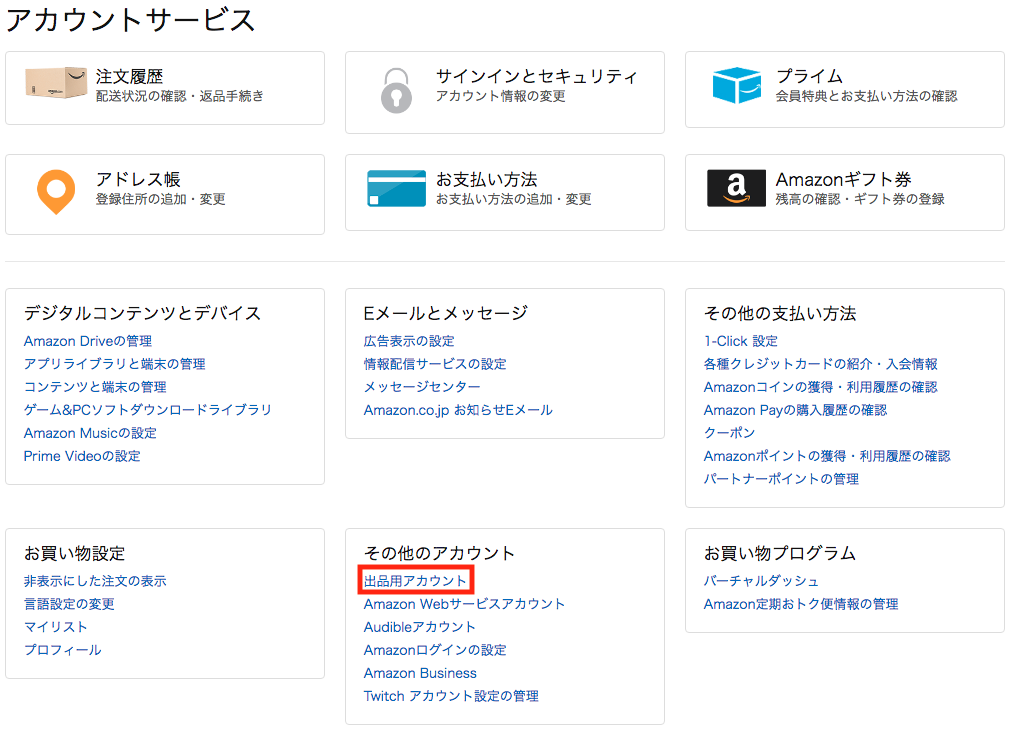The width and height of the screenshot is (1016, 730).
Task: Open Twitch アカウント設定の管理 link
Action: click(x=451, y=696)
